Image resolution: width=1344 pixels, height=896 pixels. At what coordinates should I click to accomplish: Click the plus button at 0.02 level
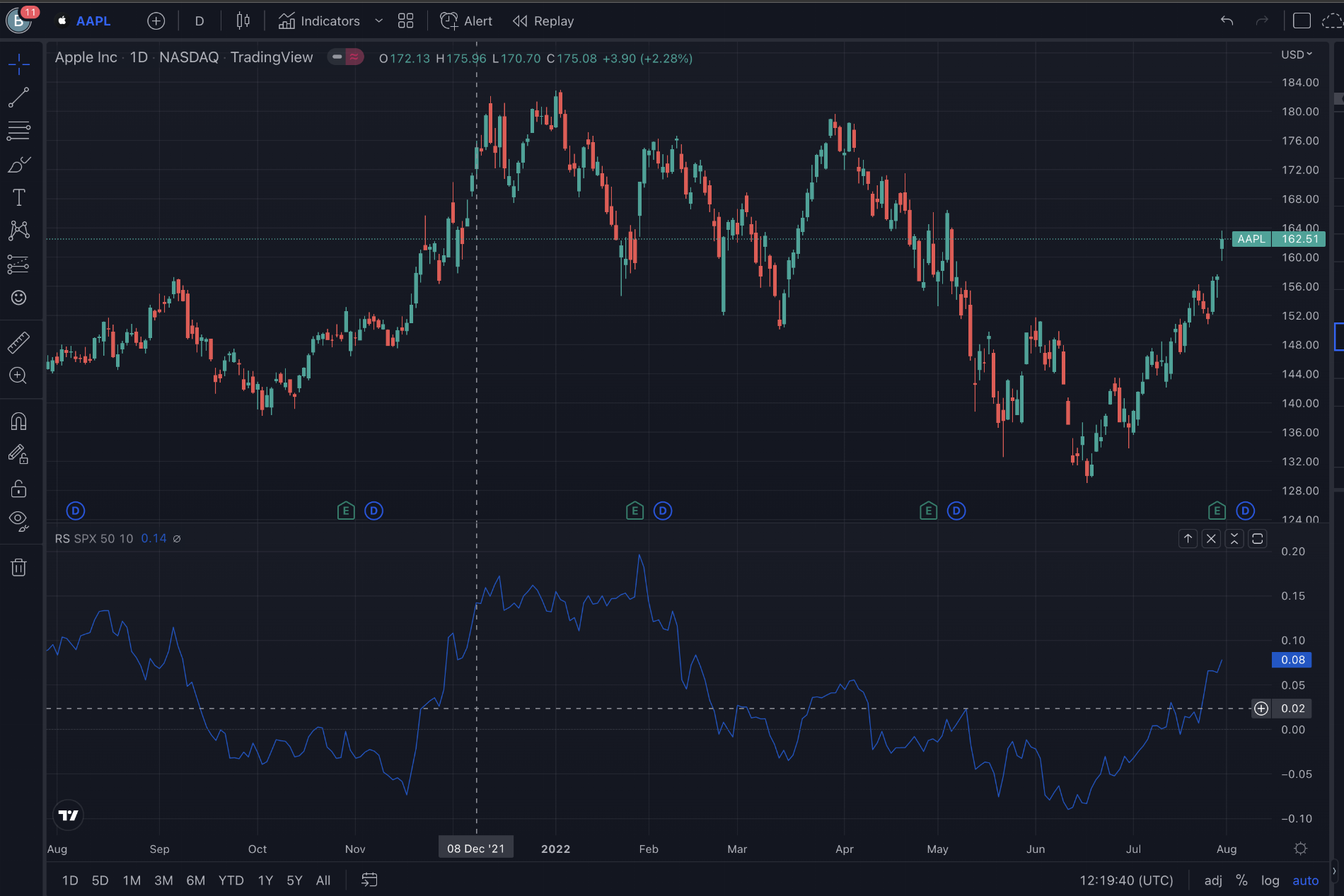pyautogui.click(x=1261, y=709)
